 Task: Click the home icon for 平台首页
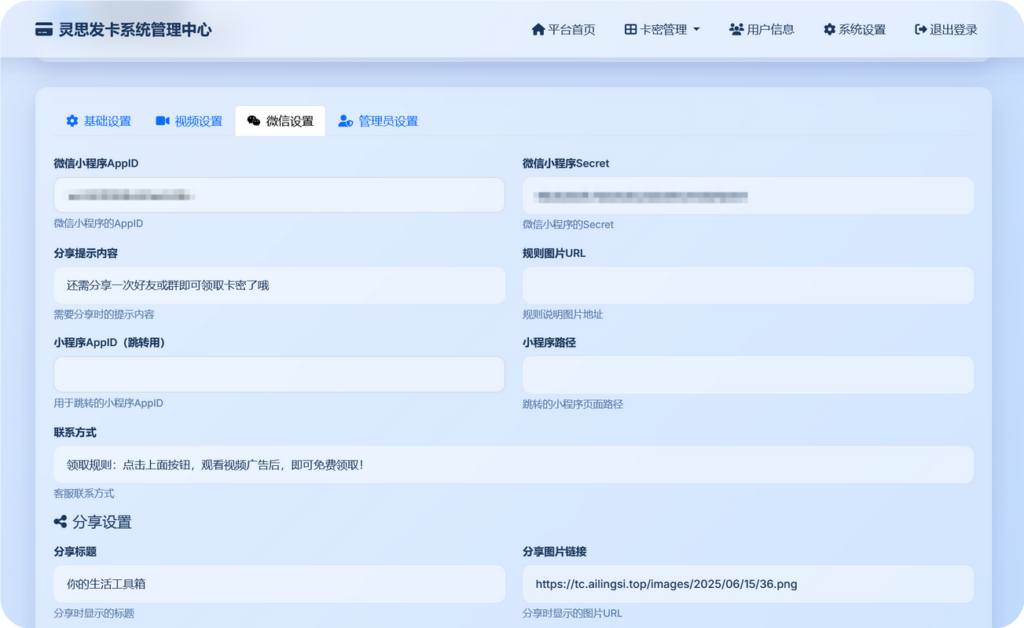(538, 30)
